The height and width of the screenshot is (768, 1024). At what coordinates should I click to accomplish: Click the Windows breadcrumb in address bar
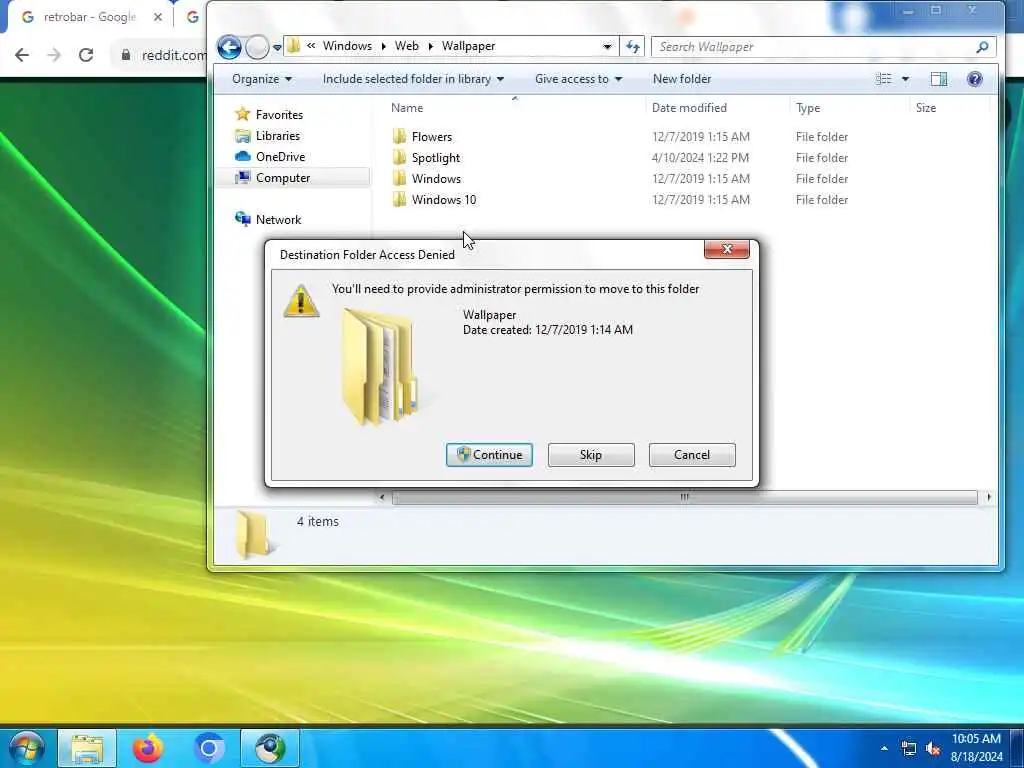(x=347, y=46)
